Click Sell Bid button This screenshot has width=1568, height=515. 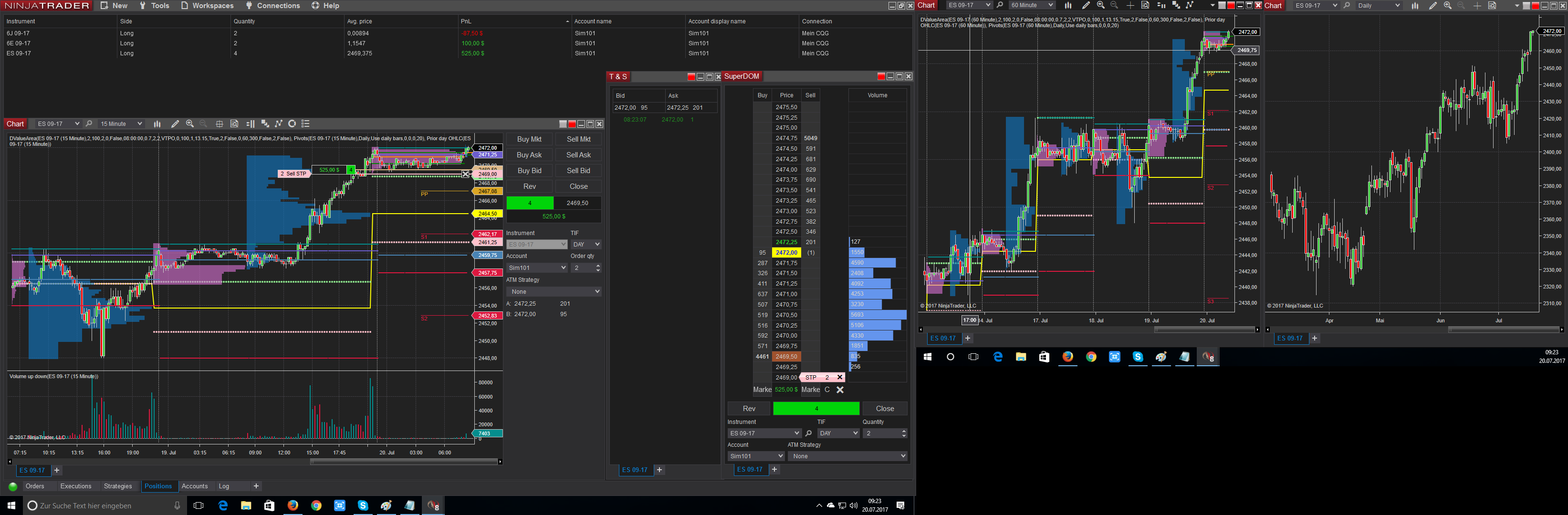[579, 171]
